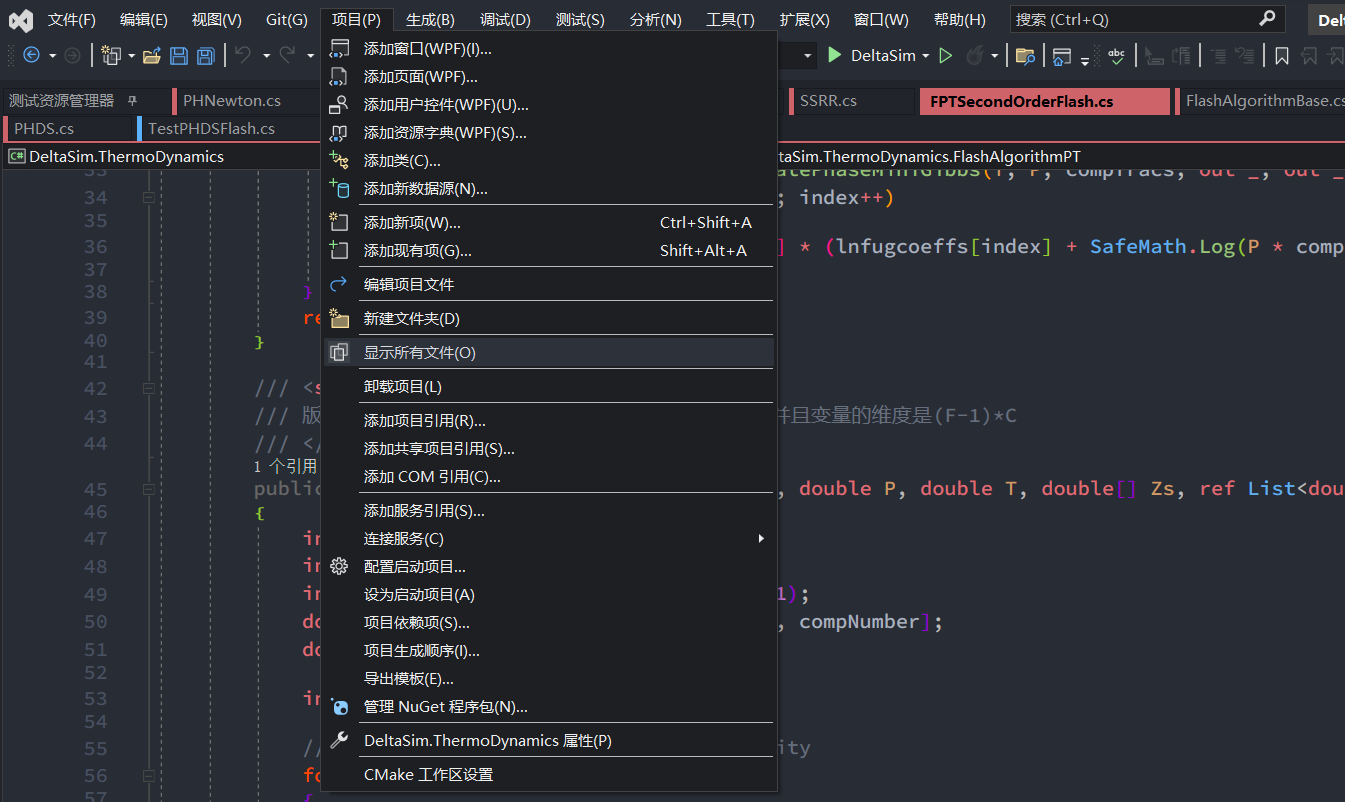This screenshot has height=802, width=1345.
Task: Click the wrench icon beside DeltaSim.ThermoDynamics 属性
Action: point(339,740)
